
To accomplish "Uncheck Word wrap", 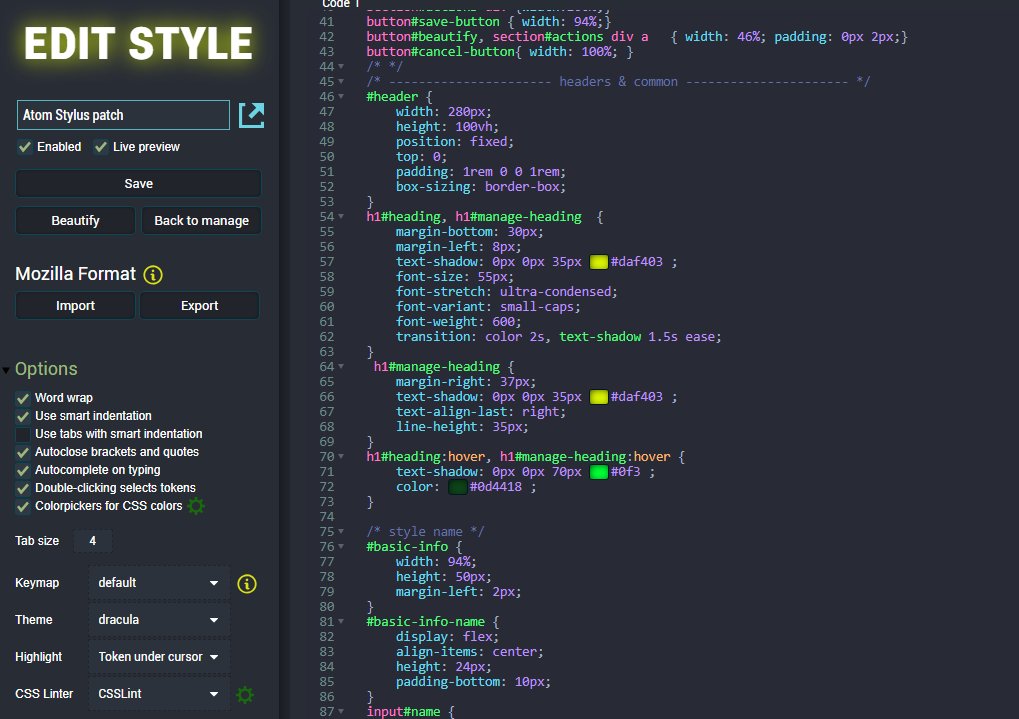I will click(23, 398).
